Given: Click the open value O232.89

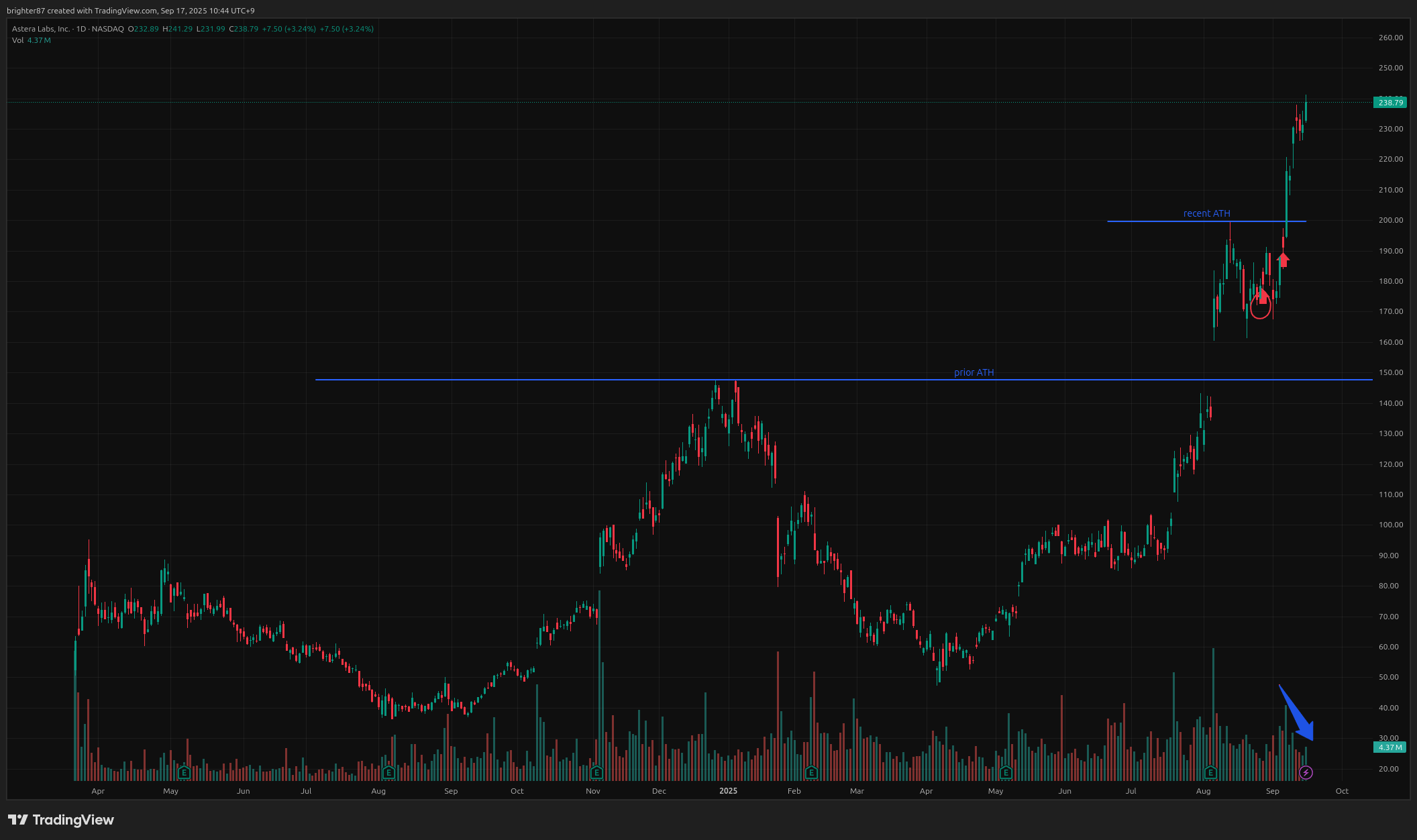Looking at the screenshot, I should pos(144,29).
